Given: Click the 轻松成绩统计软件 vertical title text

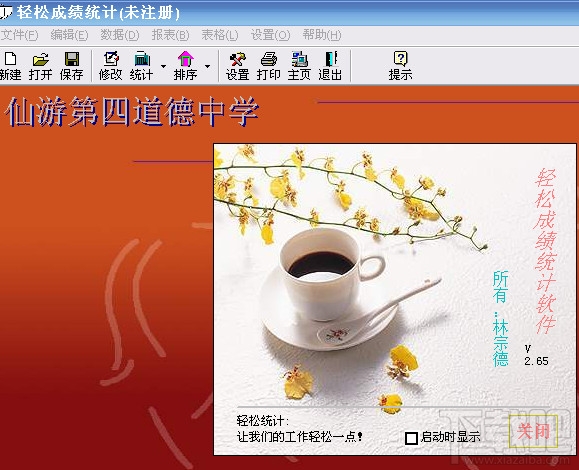Looking at the screenshot, I should 545,251.
